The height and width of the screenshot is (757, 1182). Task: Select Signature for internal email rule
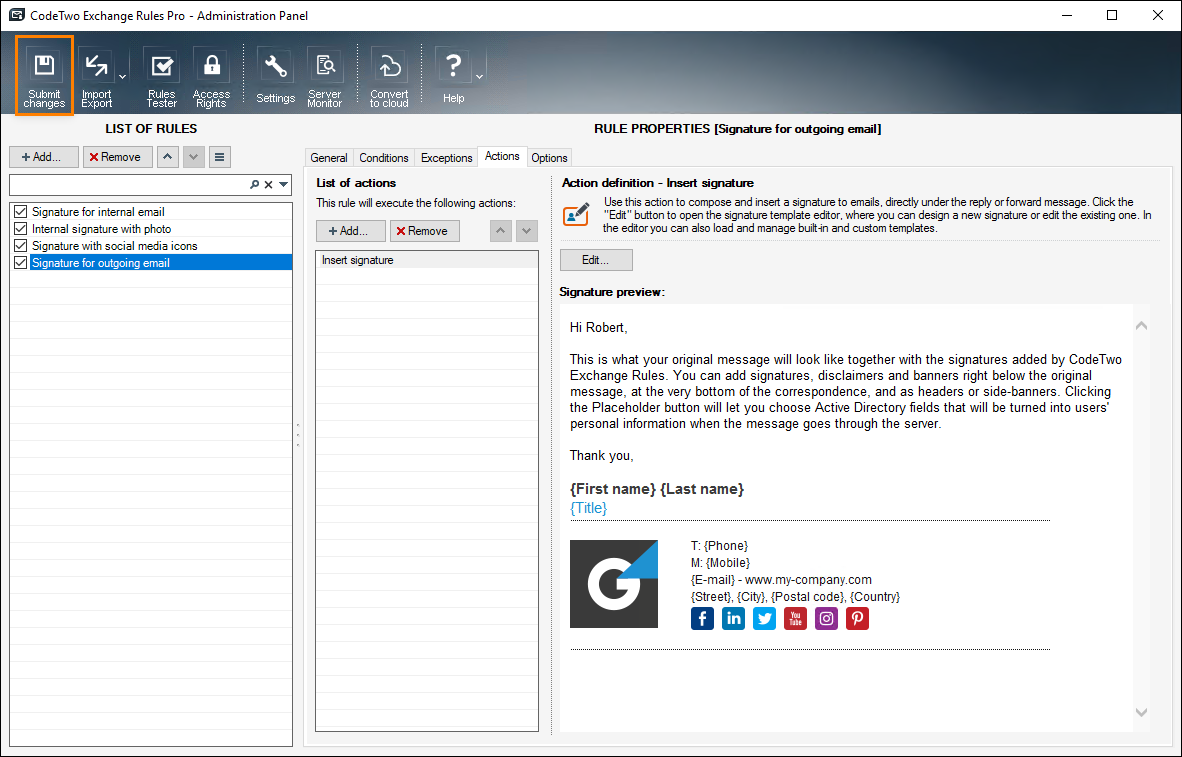pyautogui.click(x=98, y=212)
